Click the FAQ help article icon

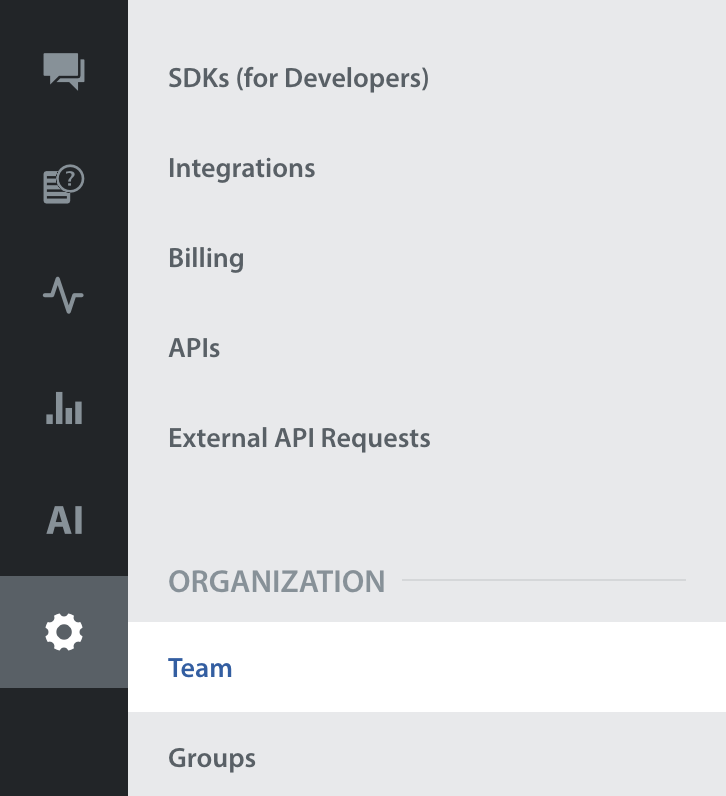click(x=64, y=185)
